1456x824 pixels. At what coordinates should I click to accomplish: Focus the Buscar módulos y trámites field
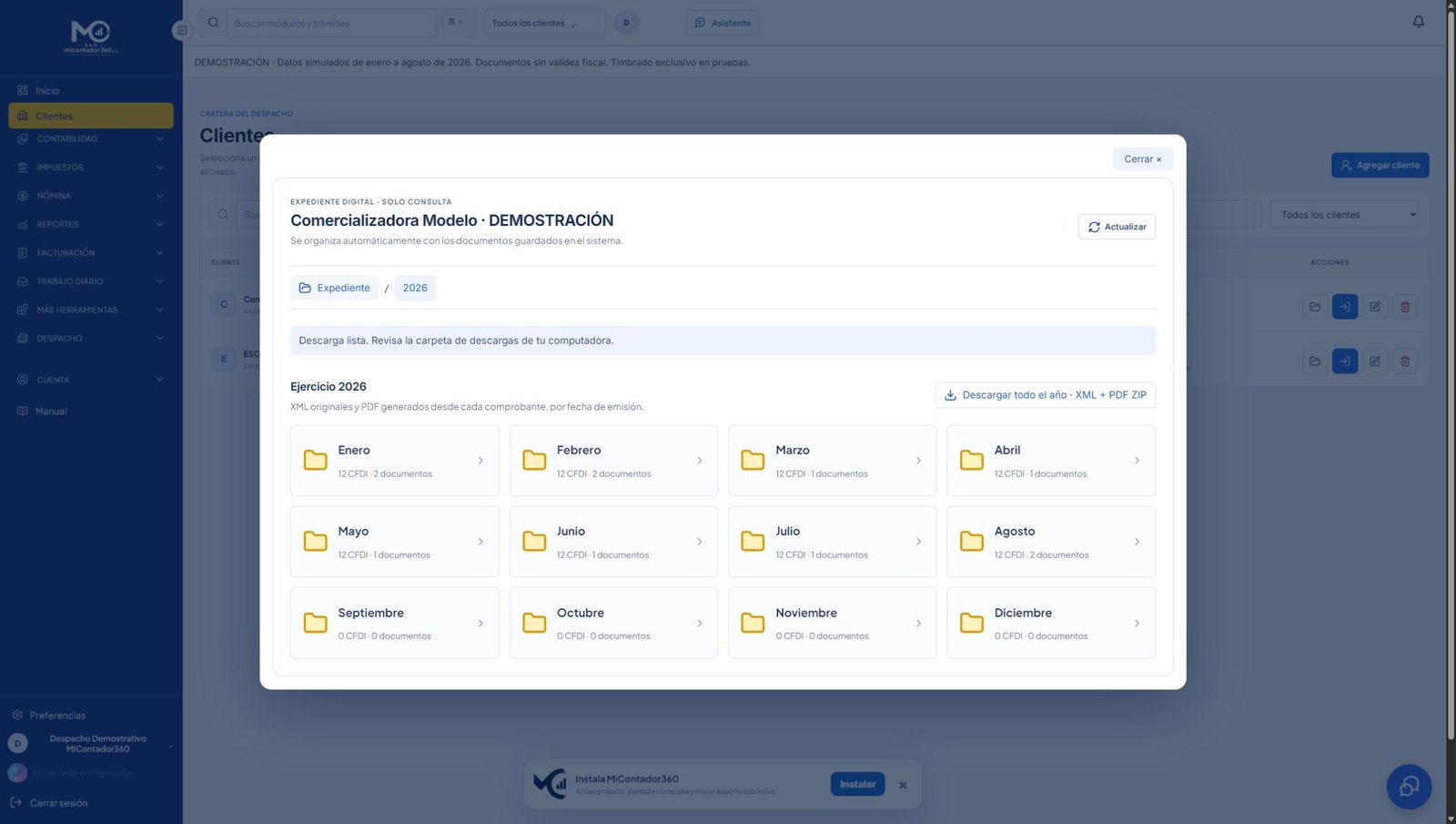(330, 23)
